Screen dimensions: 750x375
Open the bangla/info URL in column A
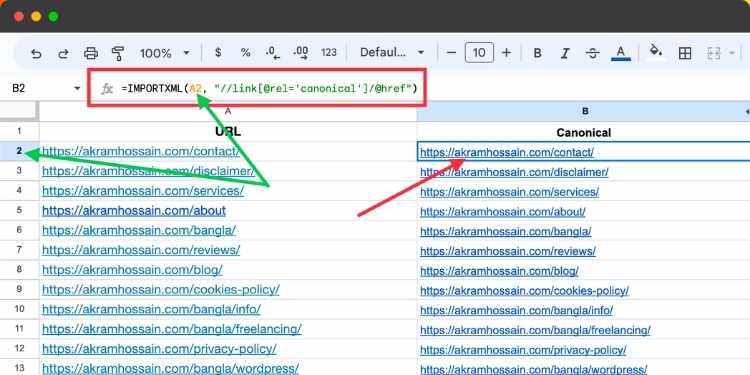pyautogui.click(x=151, y=309)
